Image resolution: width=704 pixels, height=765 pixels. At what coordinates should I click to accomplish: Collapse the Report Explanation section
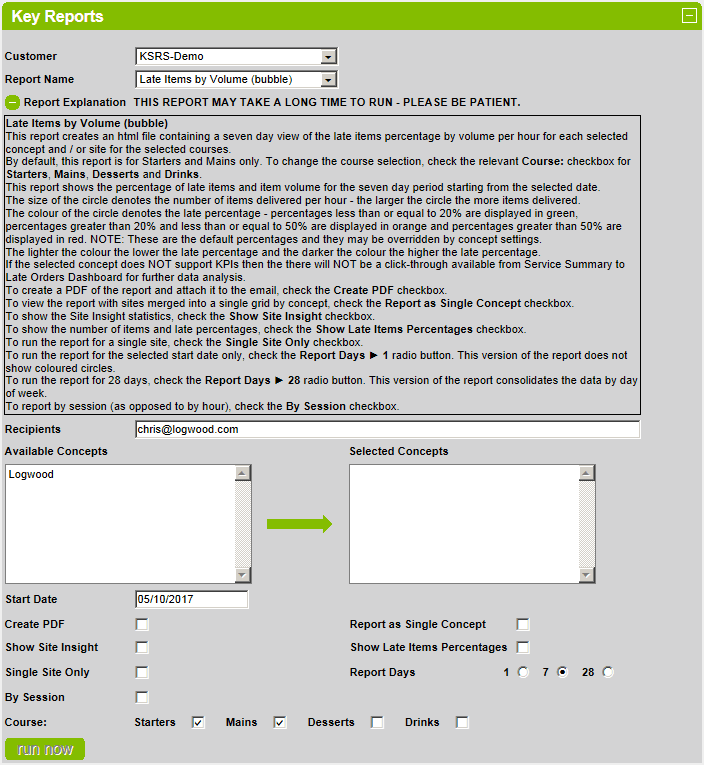(x=12, y=102)
